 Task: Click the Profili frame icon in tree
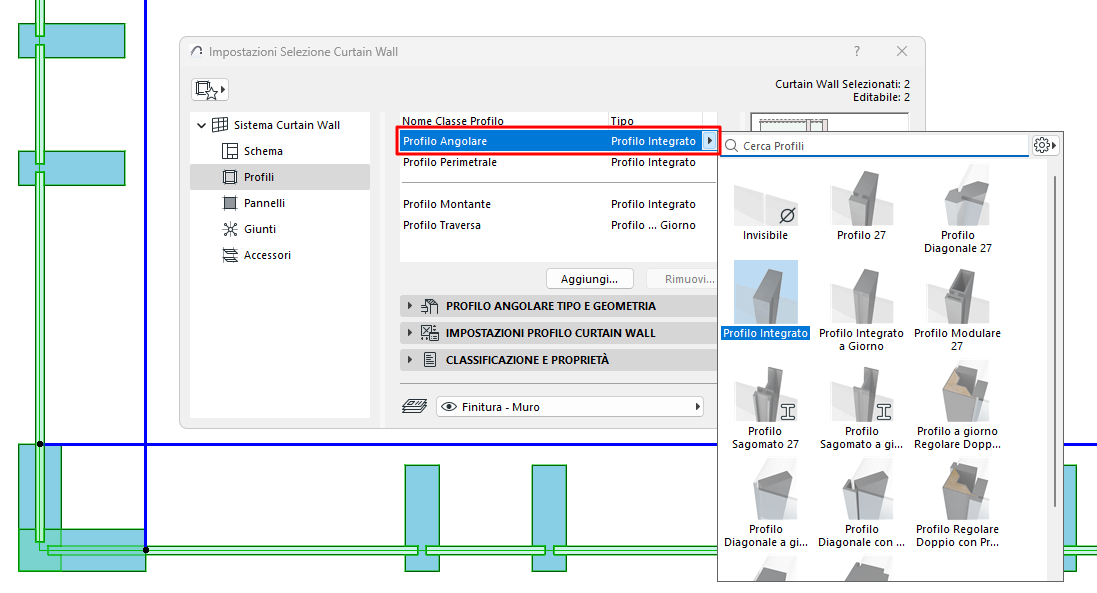coord(229,177)
